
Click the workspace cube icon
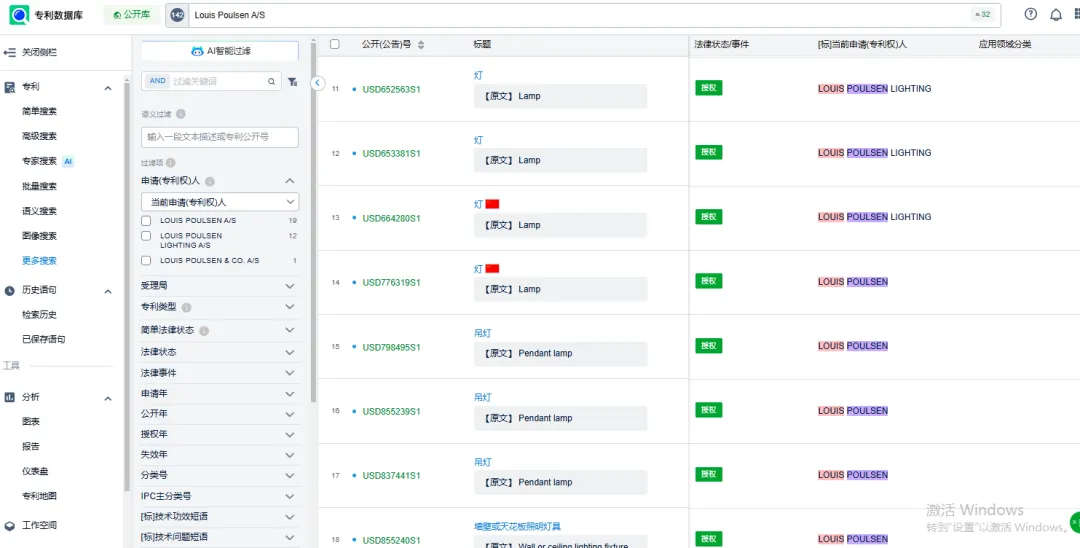click(10, 525)
